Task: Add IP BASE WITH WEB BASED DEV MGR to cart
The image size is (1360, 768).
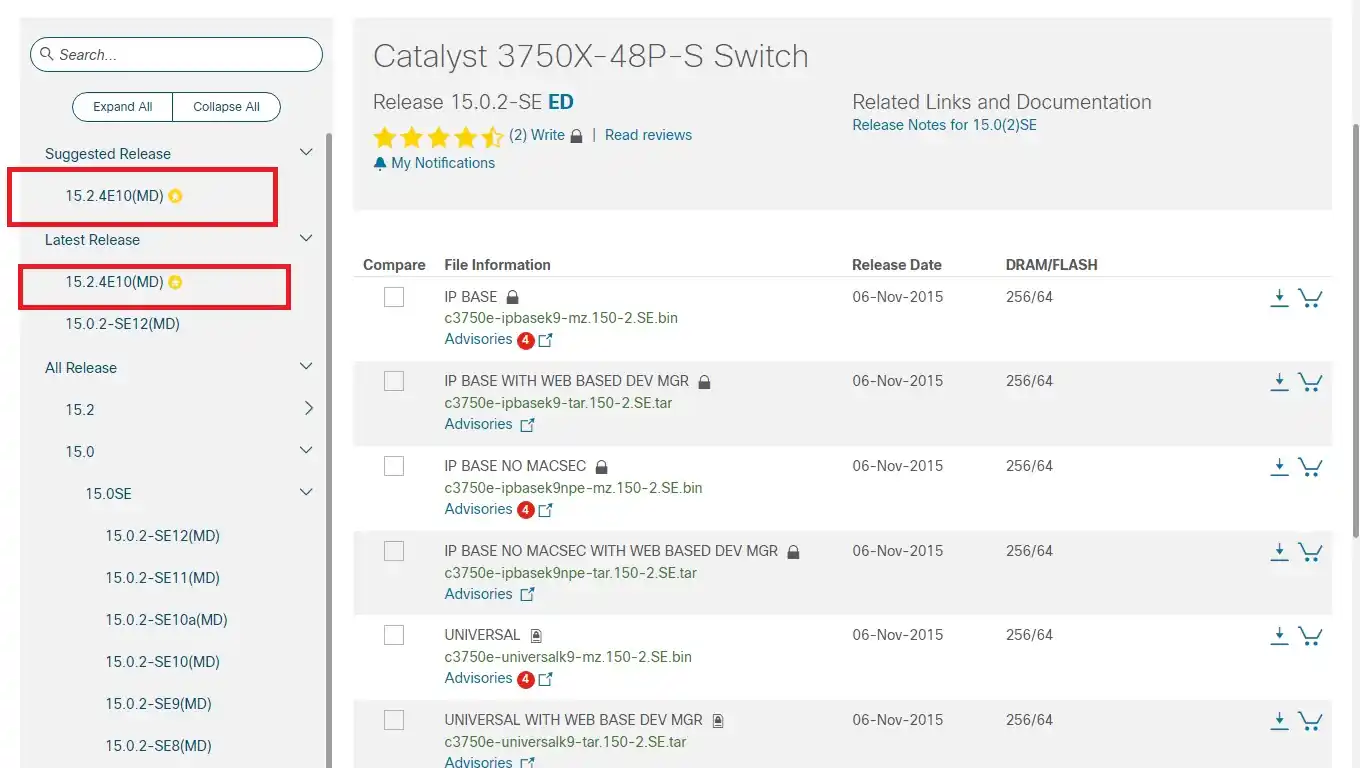Action: [x=1310, y=382]
